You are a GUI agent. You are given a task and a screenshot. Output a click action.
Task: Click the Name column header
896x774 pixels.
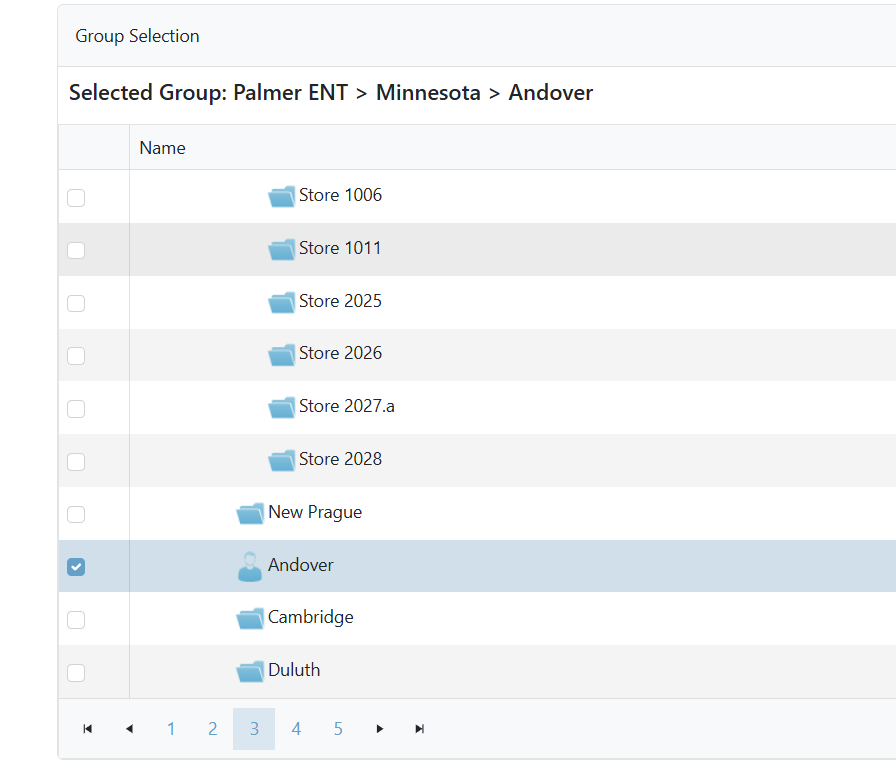pos(163,148)
